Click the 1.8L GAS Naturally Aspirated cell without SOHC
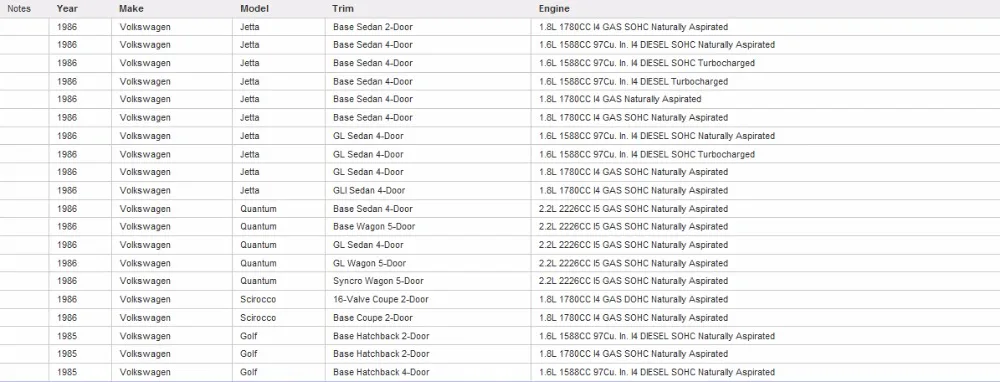This screenshot has height=382, width=1000. [x=620, y=99]
